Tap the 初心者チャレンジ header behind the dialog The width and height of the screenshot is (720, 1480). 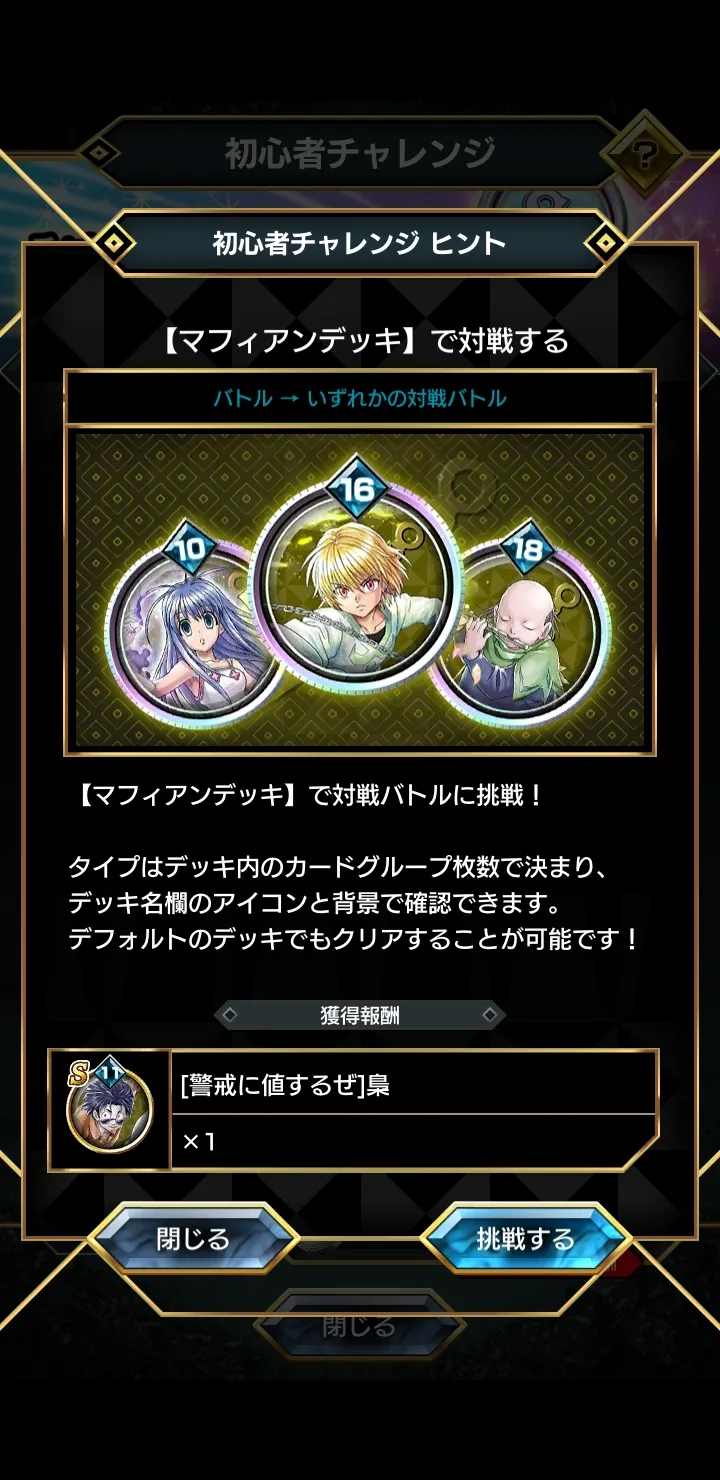[359, 153]
